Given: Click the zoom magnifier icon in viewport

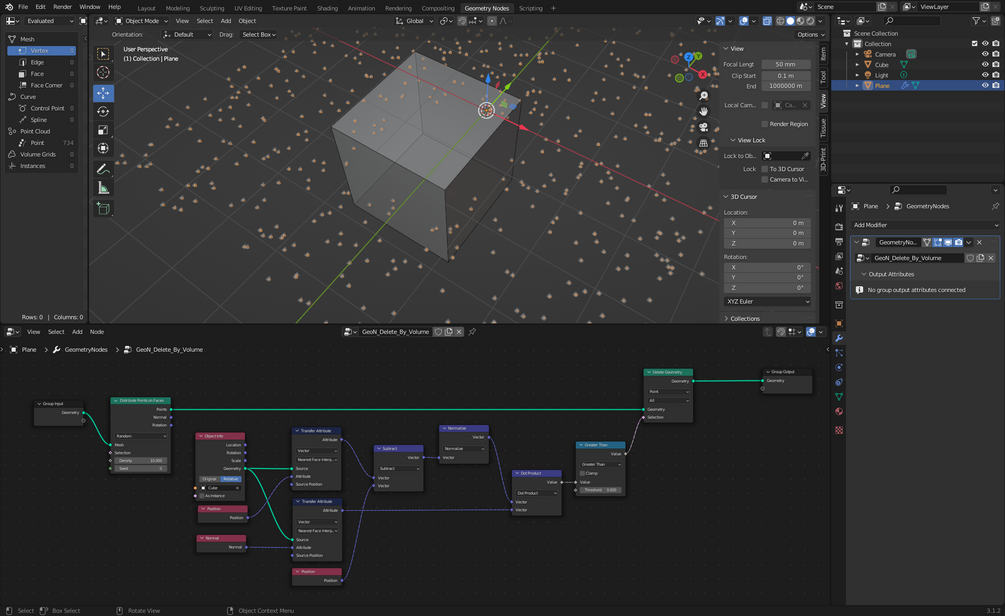Looking at the screenshot, I should 703,96.
